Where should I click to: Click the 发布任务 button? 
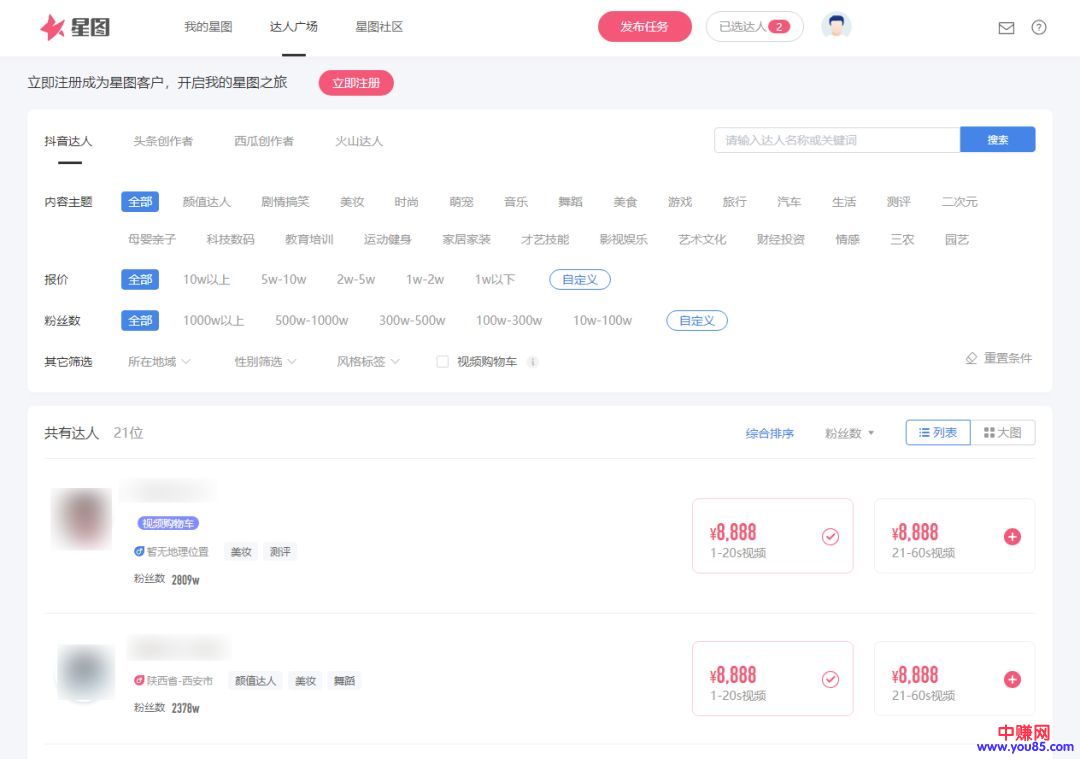pos(644,27)
